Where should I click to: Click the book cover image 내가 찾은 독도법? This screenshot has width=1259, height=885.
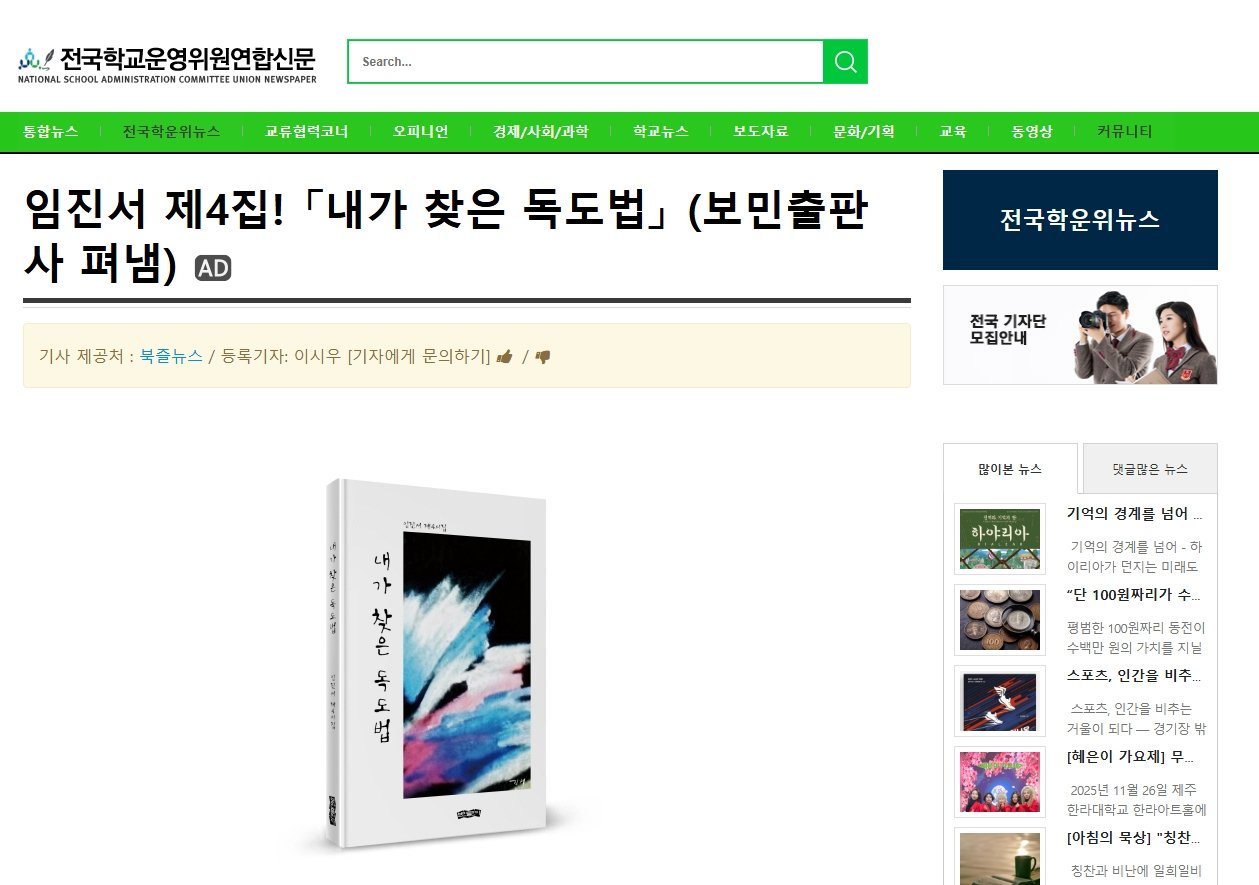[437, 664]
